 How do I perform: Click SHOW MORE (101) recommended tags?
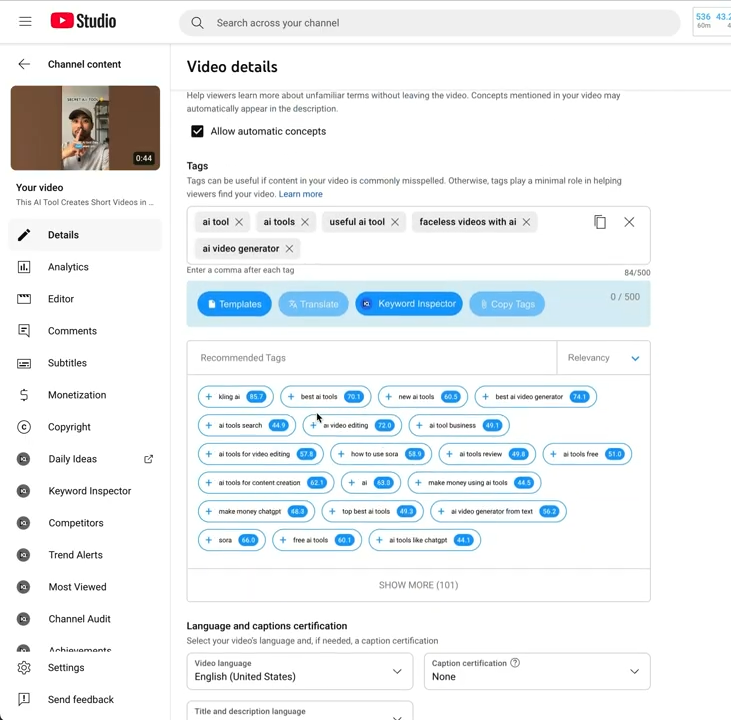click(418, 585)
